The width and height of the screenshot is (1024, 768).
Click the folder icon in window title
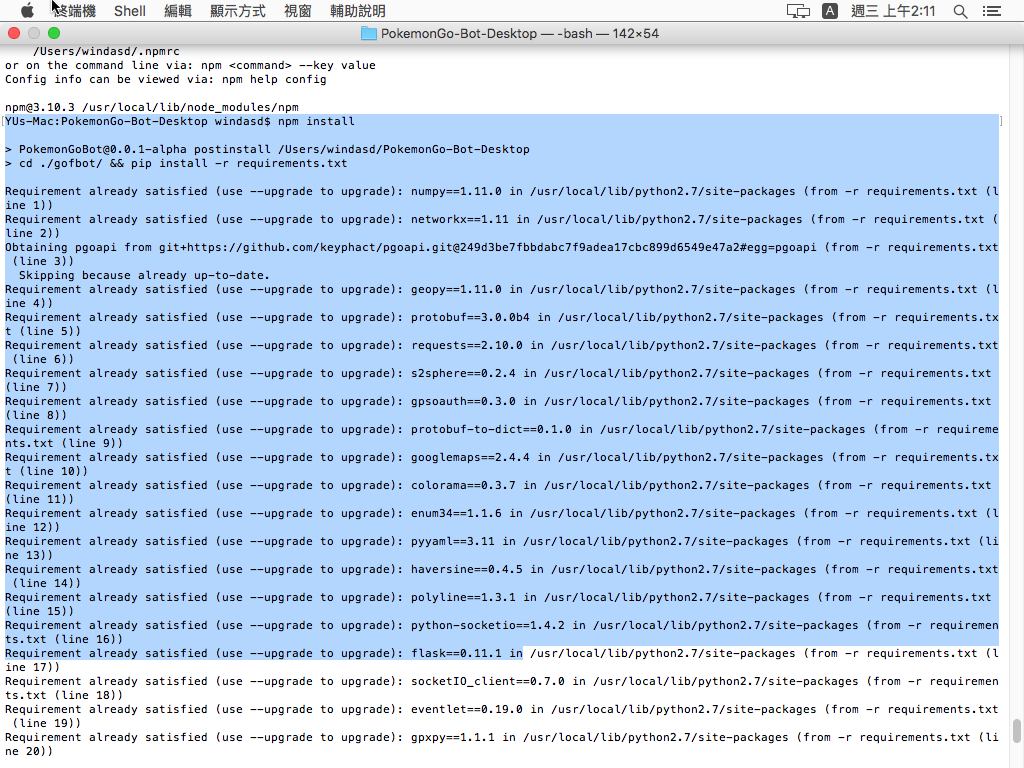(368, 33)
